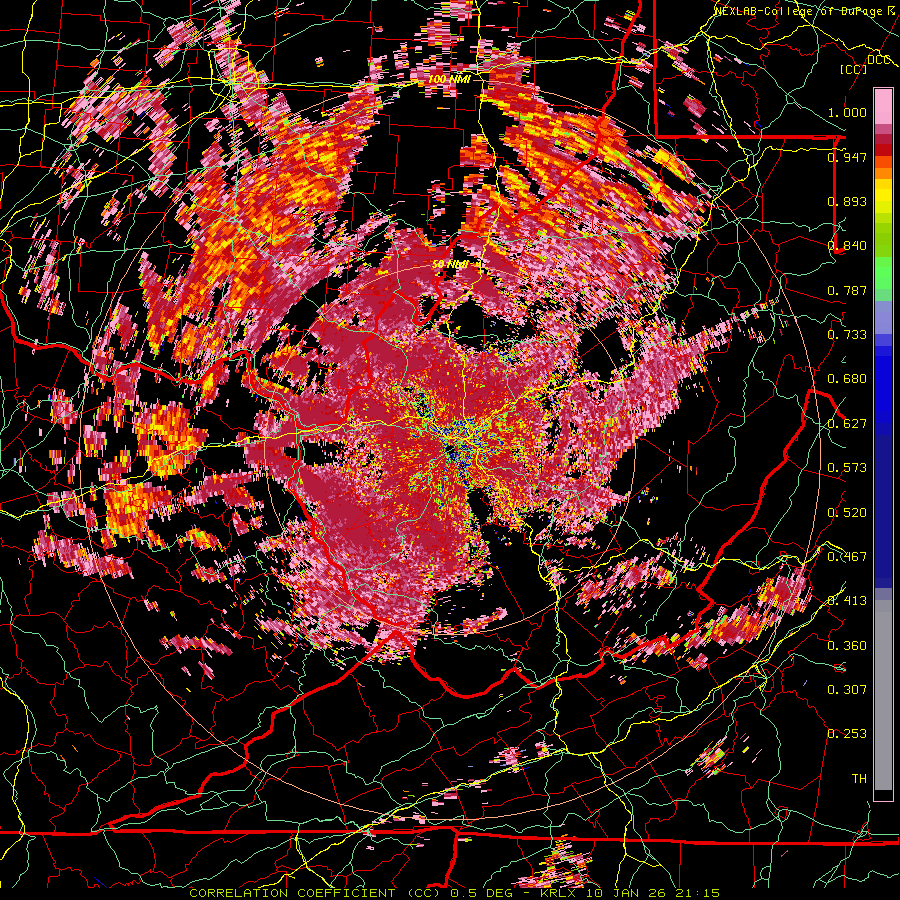
Task: Click the 0.413 legend value
Action: [847, 601]
